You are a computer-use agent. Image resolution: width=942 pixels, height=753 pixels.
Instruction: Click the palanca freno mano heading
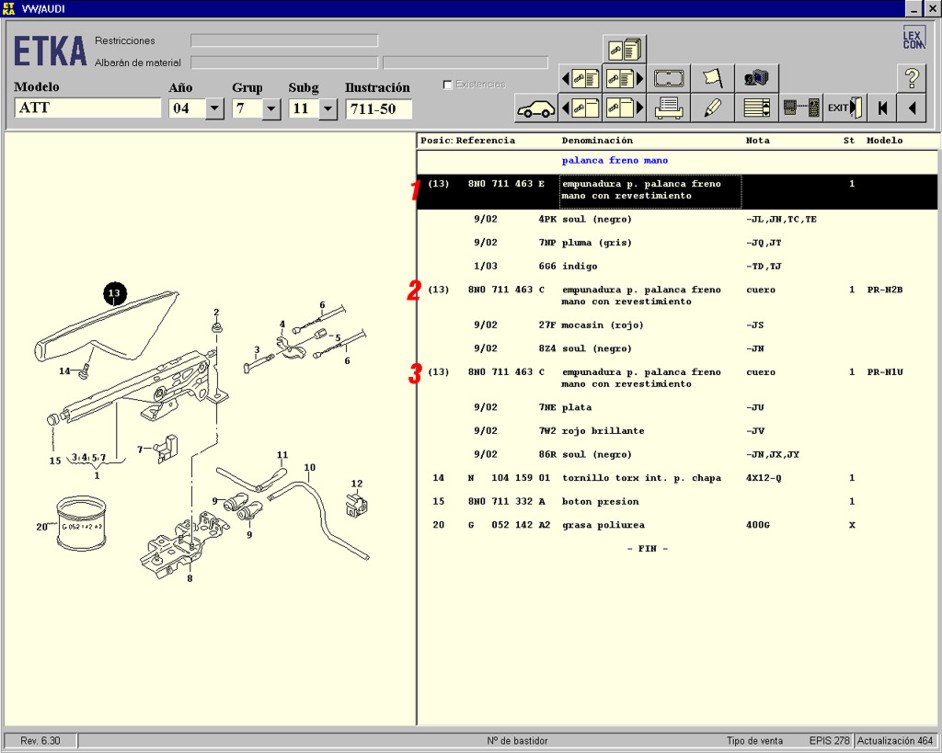[615, 160]
